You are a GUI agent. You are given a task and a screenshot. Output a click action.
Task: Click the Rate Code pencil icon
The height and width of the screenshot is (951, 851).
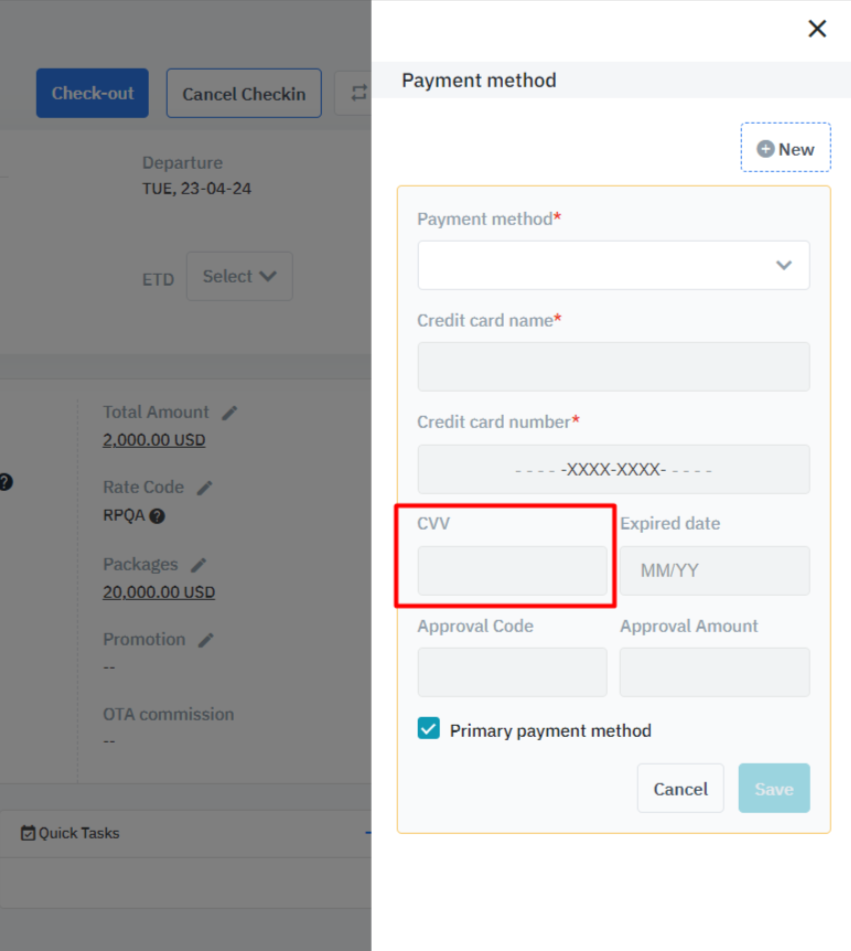[205, 487]
